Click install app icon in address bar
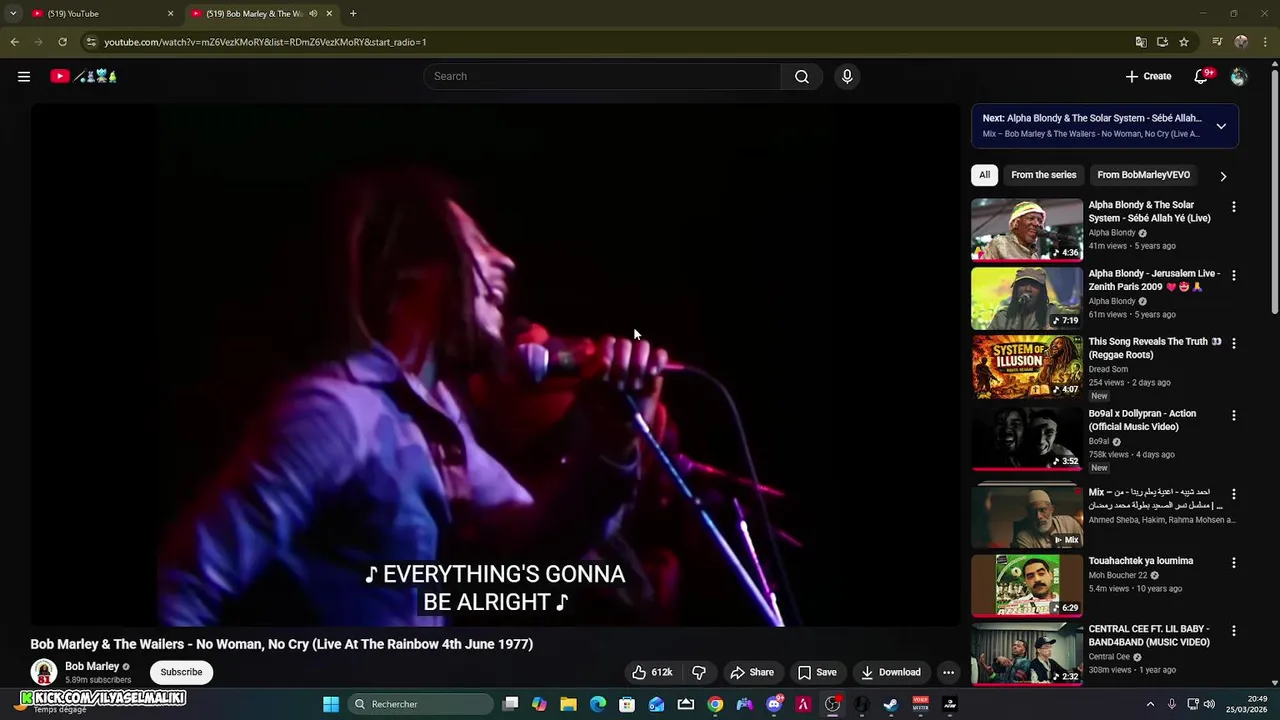1280x720 pixels. 1162,42
